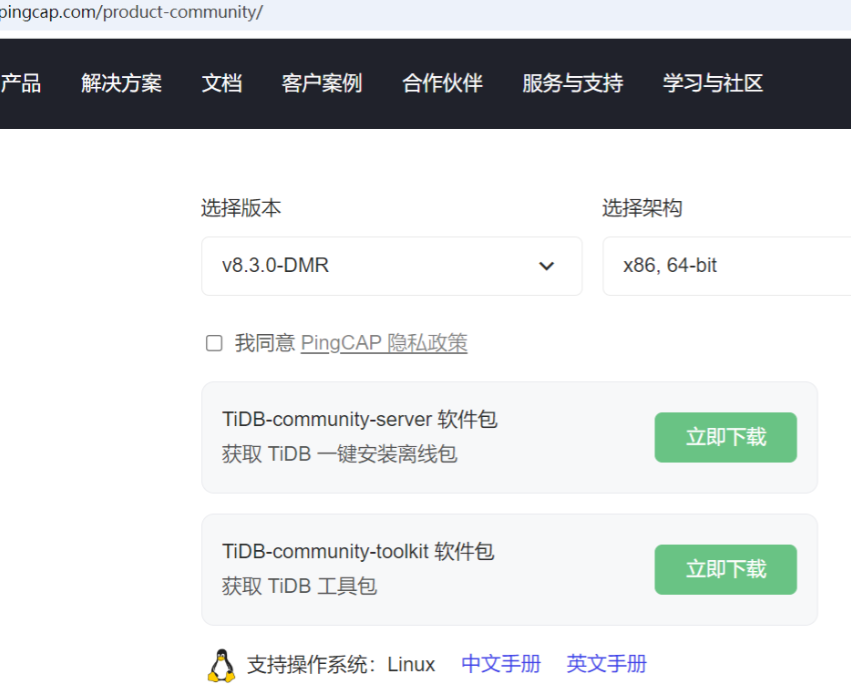Open the 英文手册 link

606,664
